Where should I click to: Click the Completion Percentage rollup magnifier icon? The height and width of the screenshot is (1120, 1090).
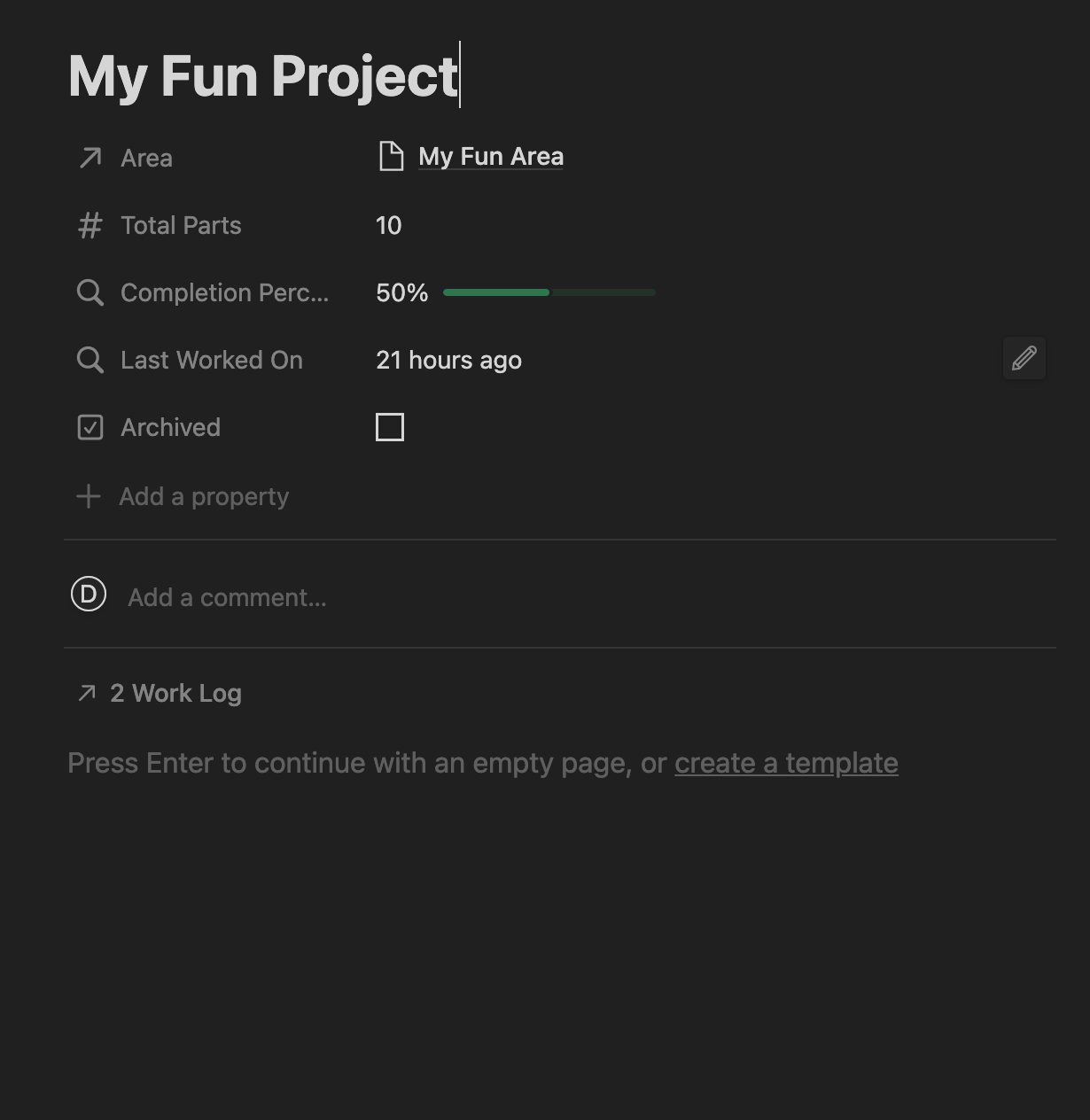click(90, 292)
